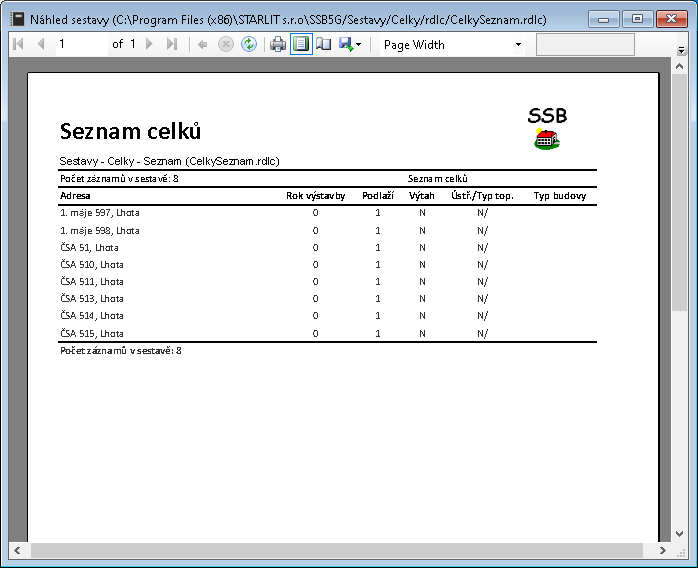Image resolution: width=698 pixels, height=568 pixels.
Task: Refresh the report preview
Action: click(x=248, y=44)
